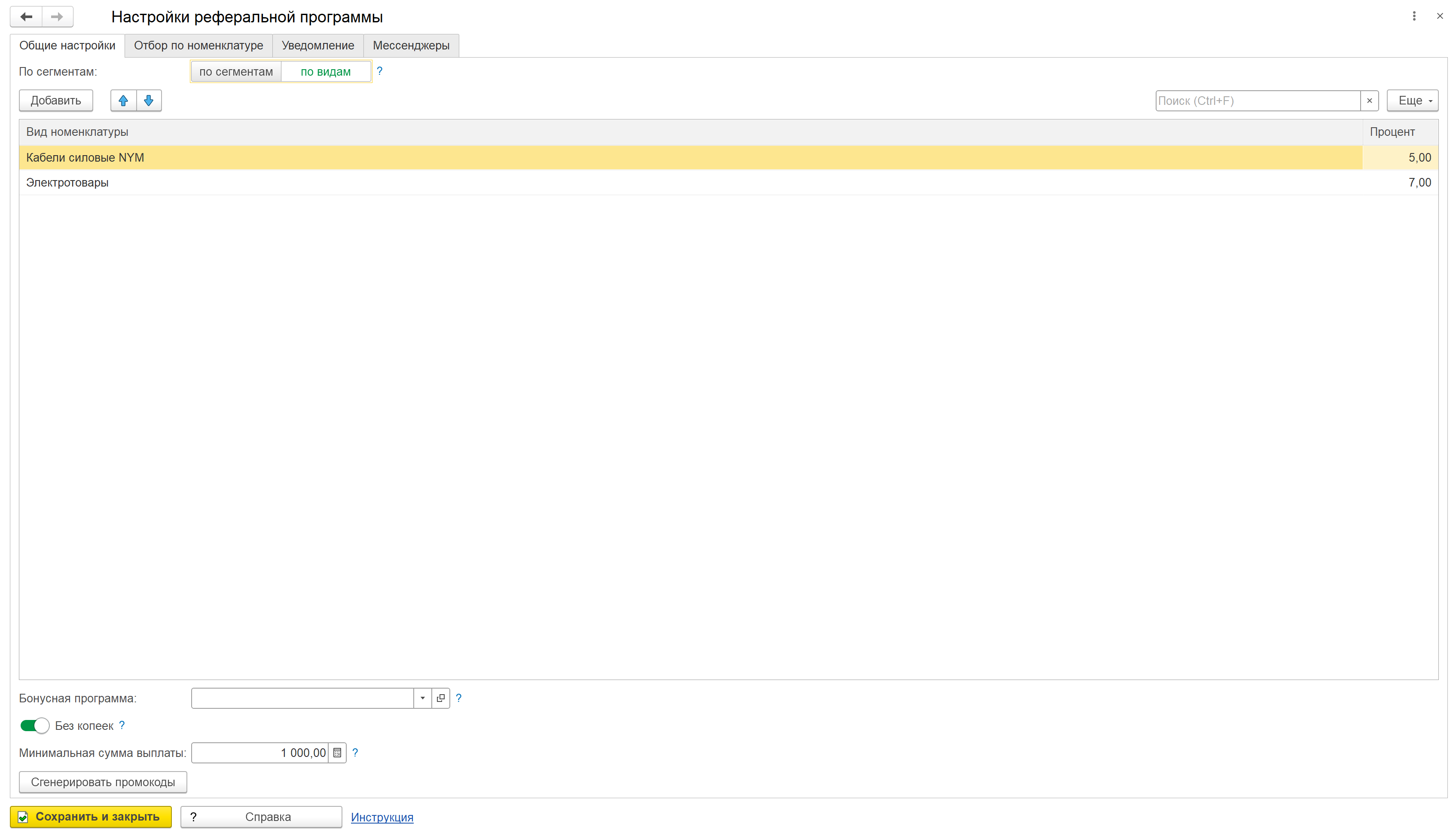Click the Бонусная программа input field
This screenshot has width=1456, height=830.
[302, 698]
